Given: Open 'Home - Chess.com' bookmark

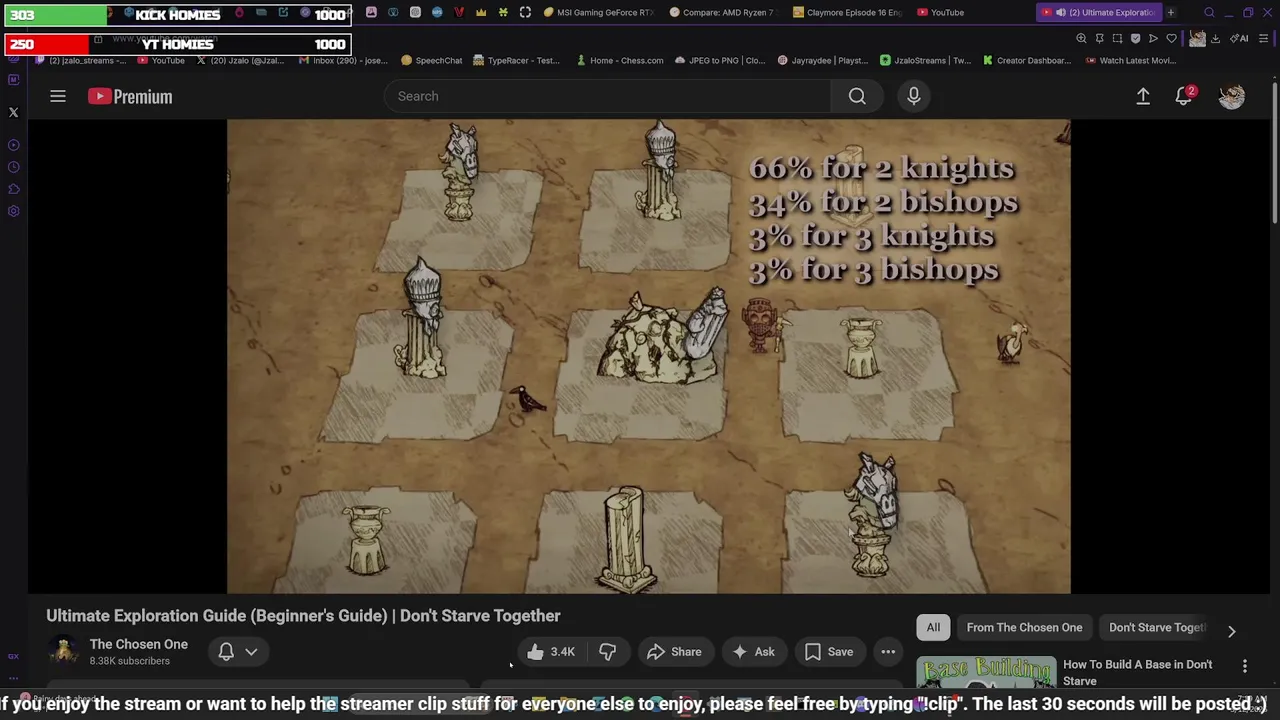Looking at the screenshot, I should pos(619,60).
